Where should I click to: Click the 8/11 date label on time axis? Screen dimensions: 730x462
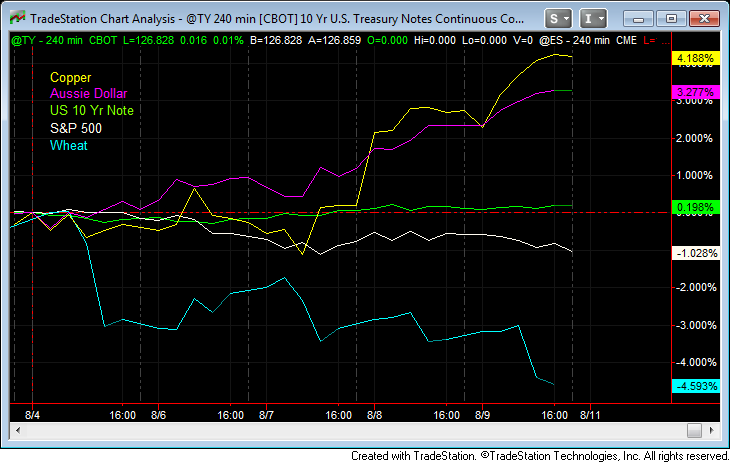(590, 415)
